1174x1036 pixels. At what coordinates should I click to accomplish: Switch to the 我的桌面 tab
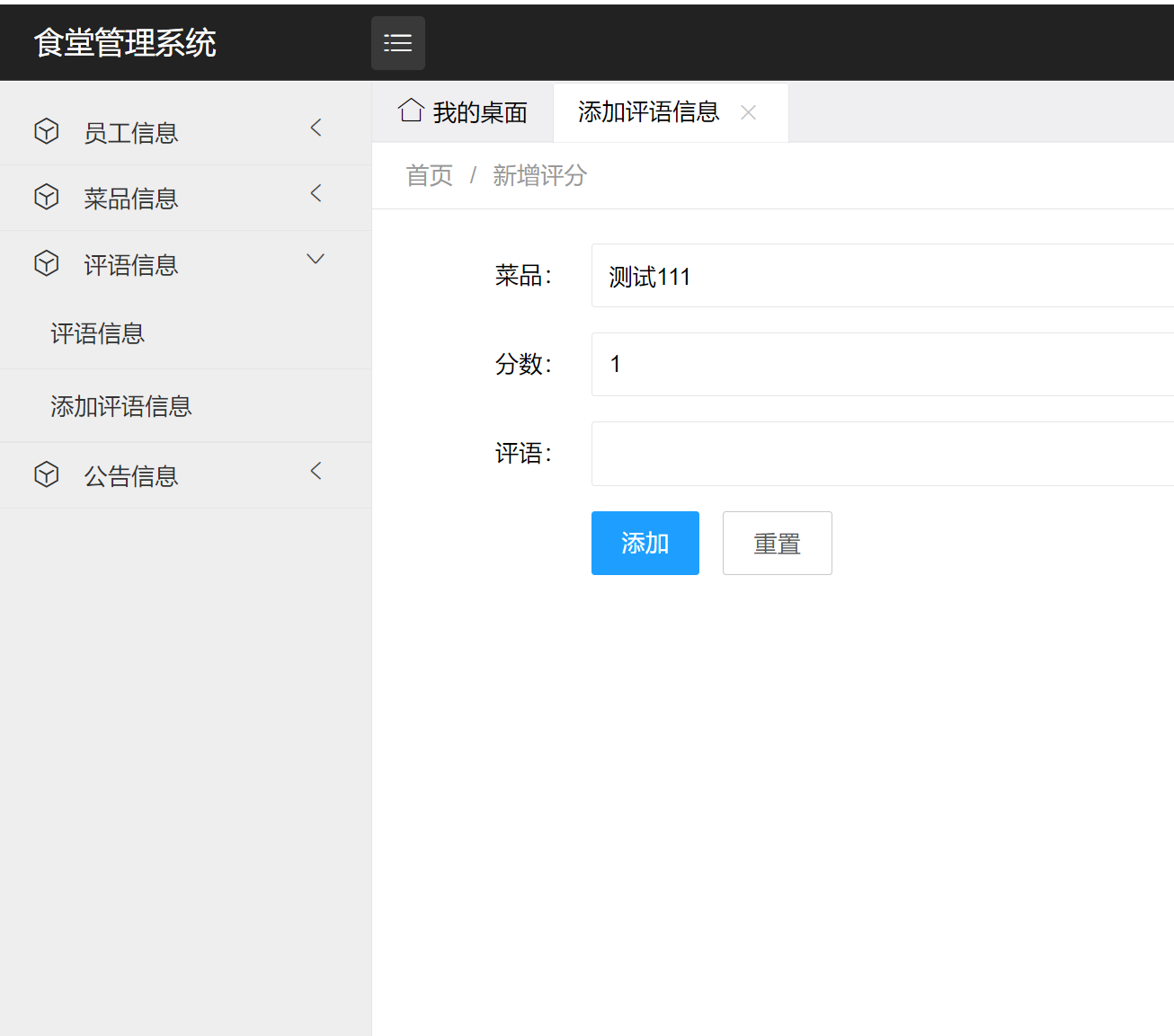tap(463, 112)
